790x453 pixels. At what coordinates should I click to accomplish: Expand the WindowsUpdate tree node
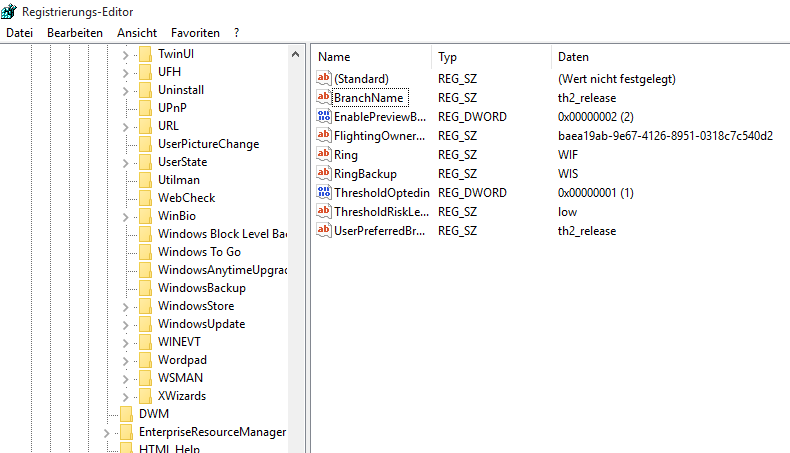[125, 325]
